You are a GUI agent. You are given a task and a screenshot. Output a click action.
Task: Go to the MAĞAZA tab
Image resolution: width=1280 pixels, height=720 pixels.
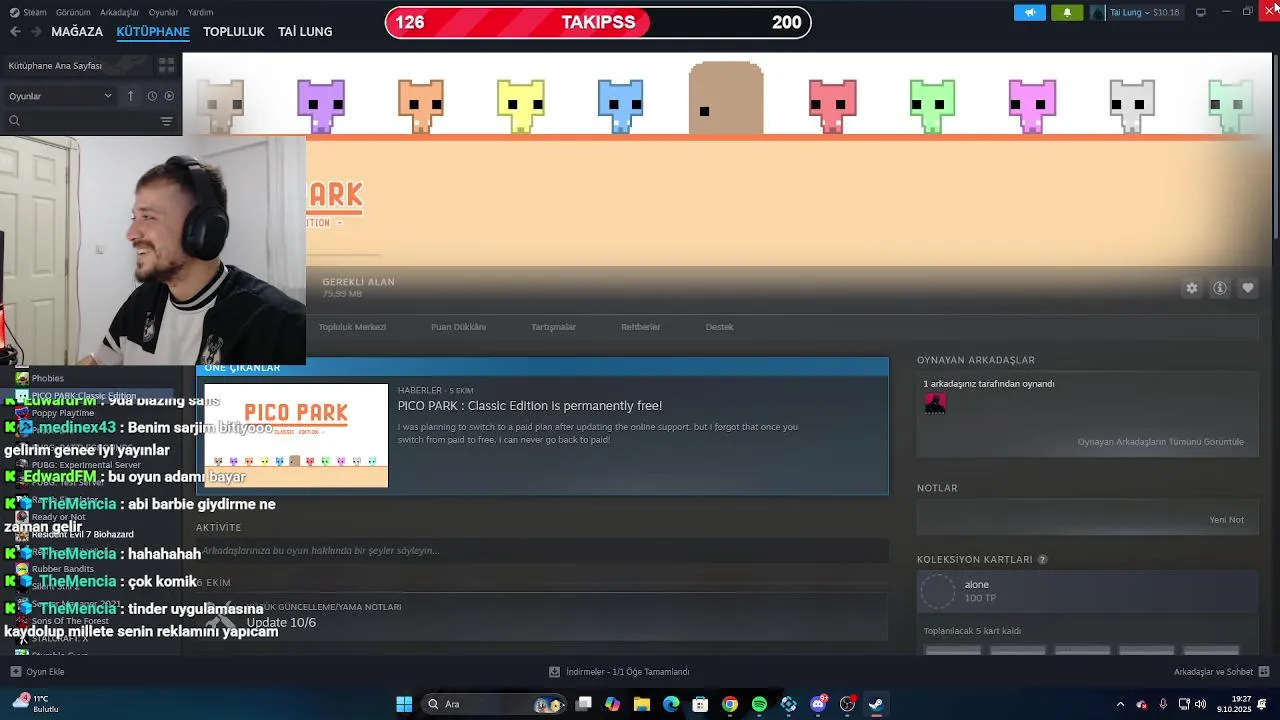pos(77,32)
